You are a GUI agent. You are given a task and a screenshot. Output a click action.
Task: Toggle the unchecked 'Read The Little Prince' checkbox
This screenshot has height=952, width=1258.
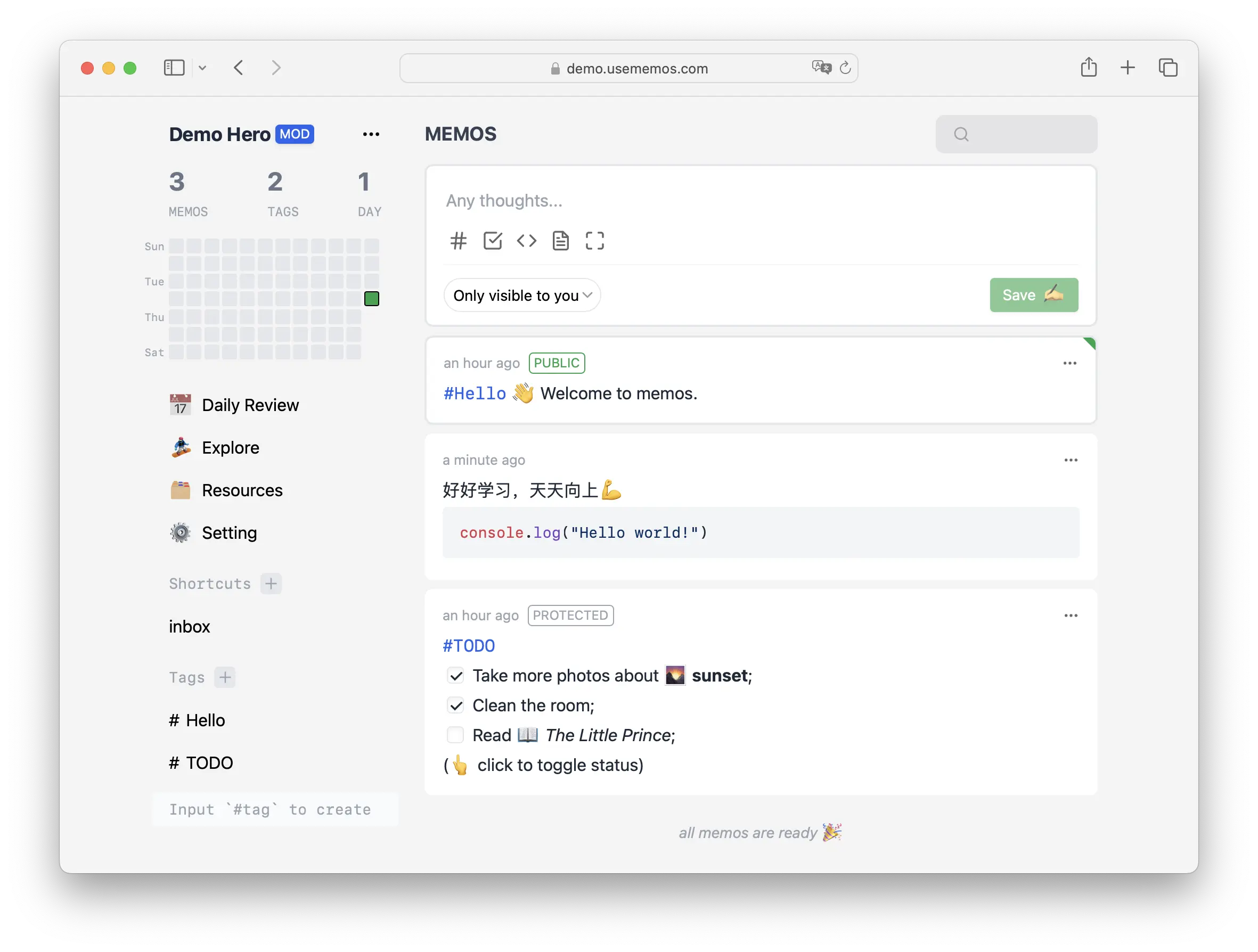pyautogui.click(x=454, y=736)
